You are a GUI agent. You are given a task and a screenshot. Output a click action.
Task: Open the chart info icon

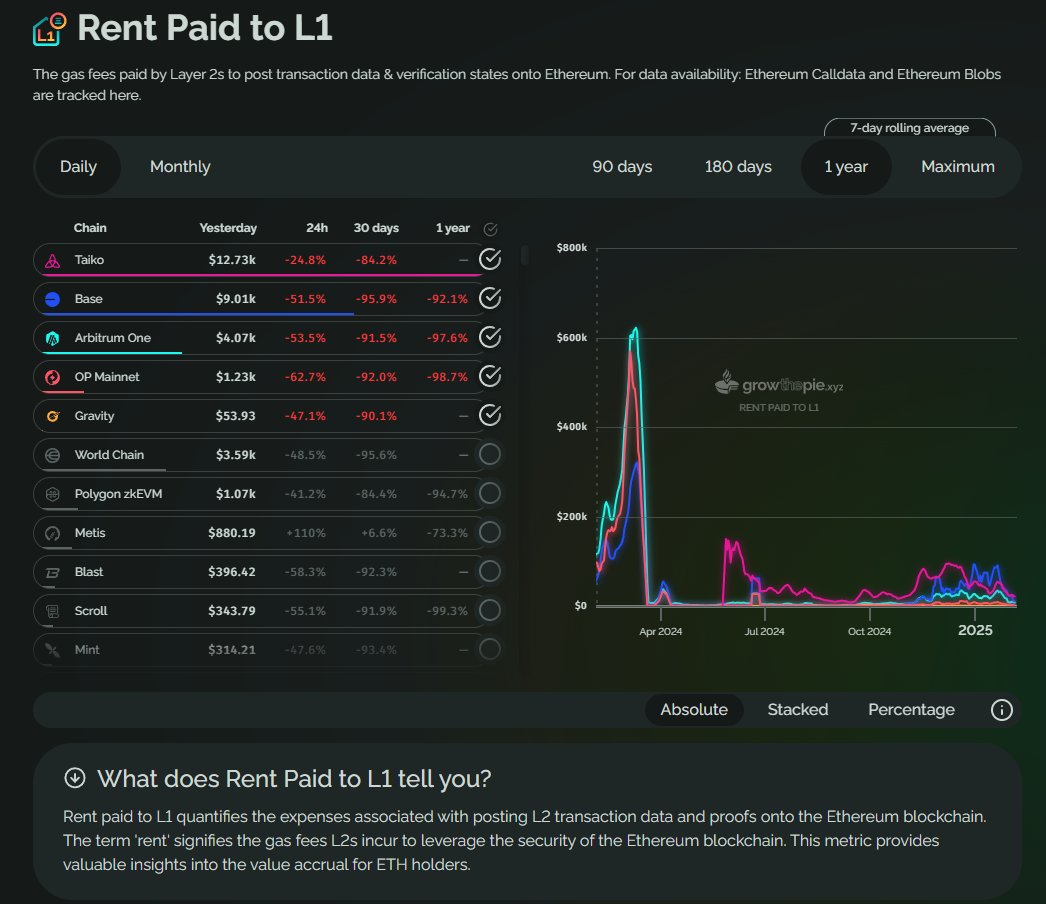(x=1001, y=710)
